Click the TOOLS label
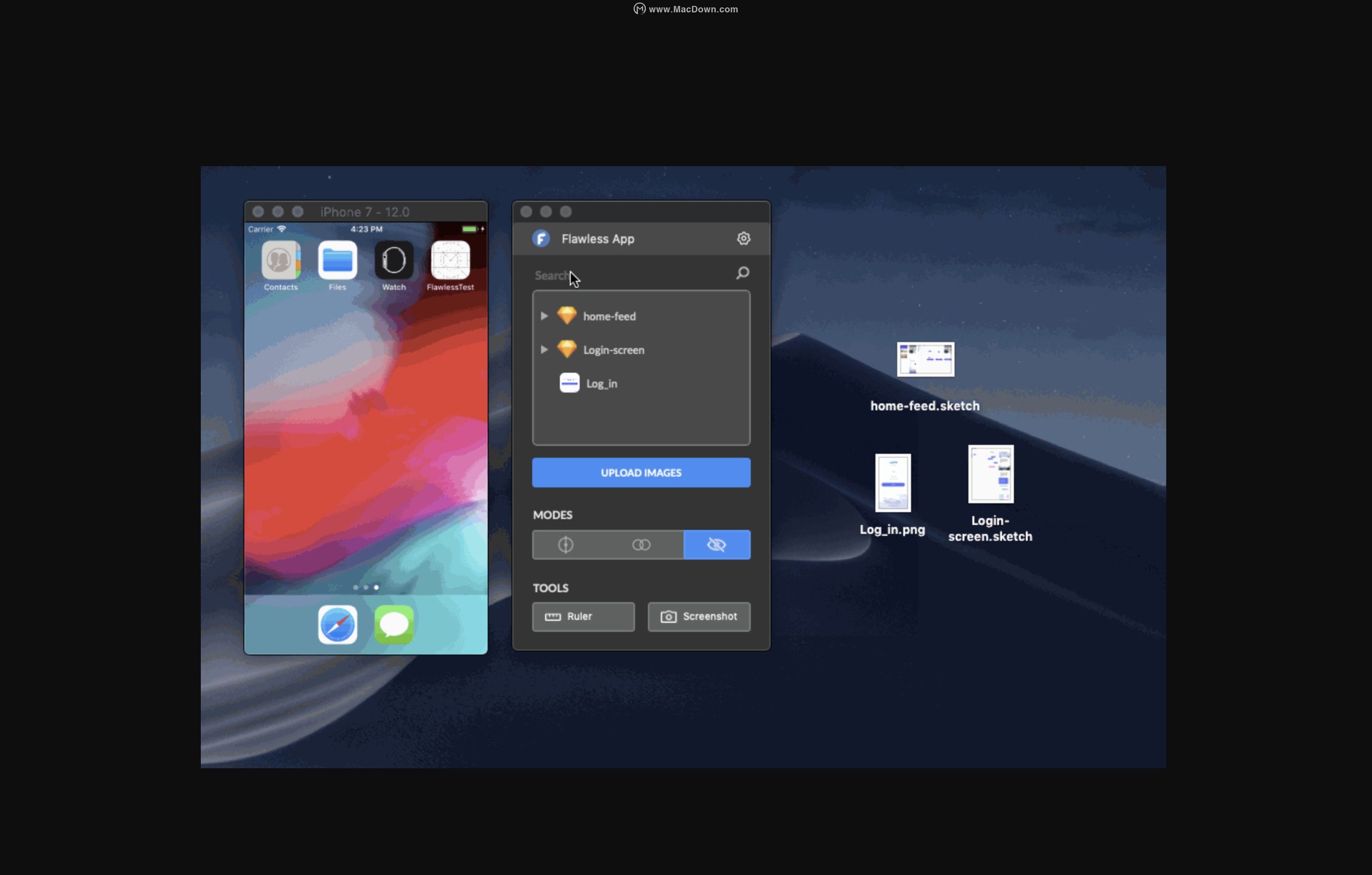Image resolution: width=1372 pixels, height=875 pixels. click(x=550, y=588)
